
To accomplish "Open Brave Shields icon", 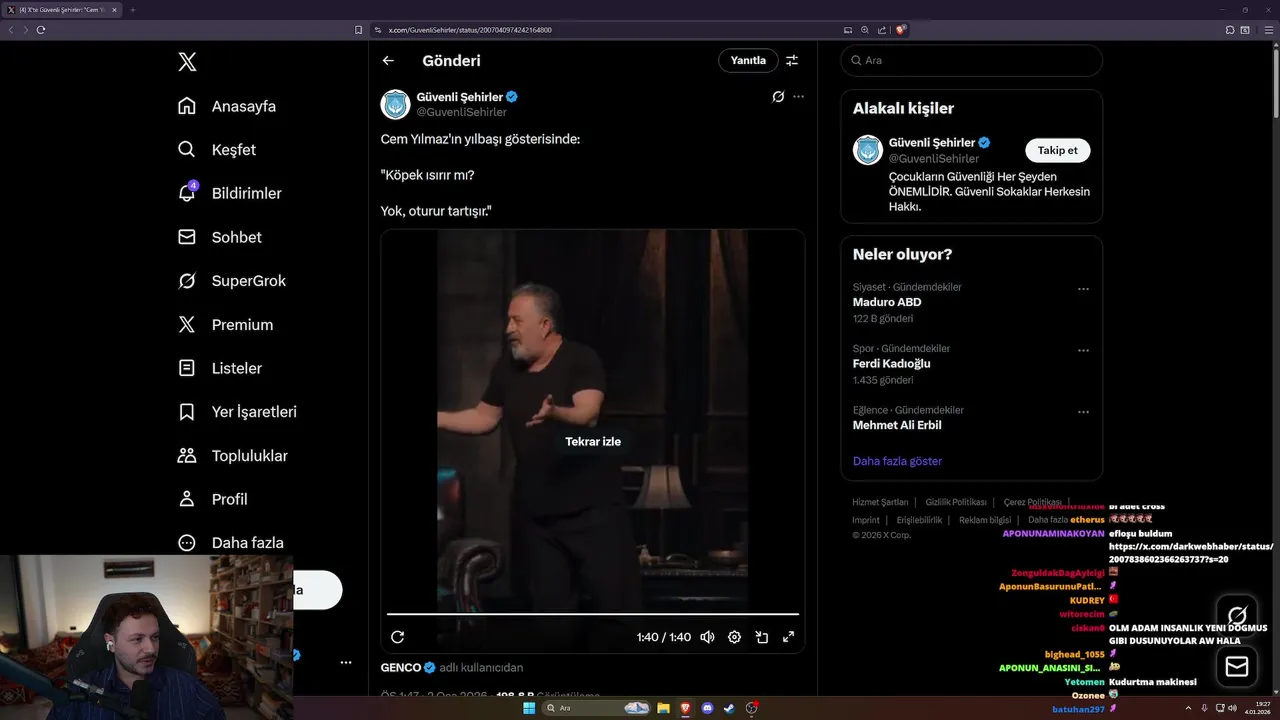I will click(x=901, y=30).
